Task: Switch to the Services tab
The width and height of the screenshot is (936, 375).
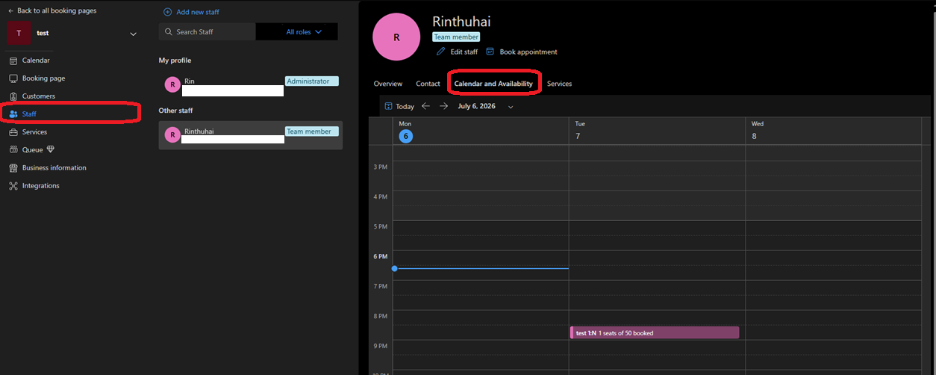Action: coord(559,84)
